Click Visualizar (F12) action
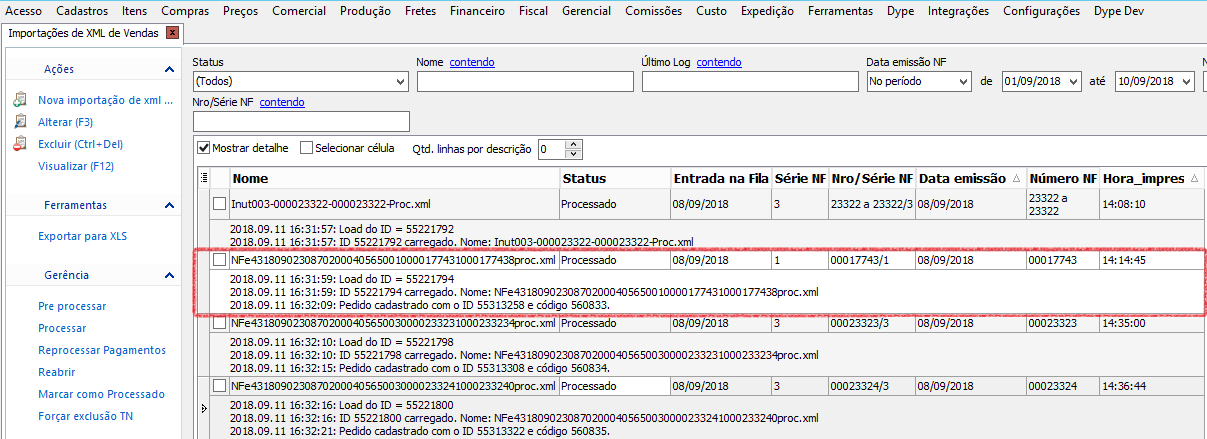The height and width of the screenshot is (439, 1207). pyautogui.click(x=76, y=166)
